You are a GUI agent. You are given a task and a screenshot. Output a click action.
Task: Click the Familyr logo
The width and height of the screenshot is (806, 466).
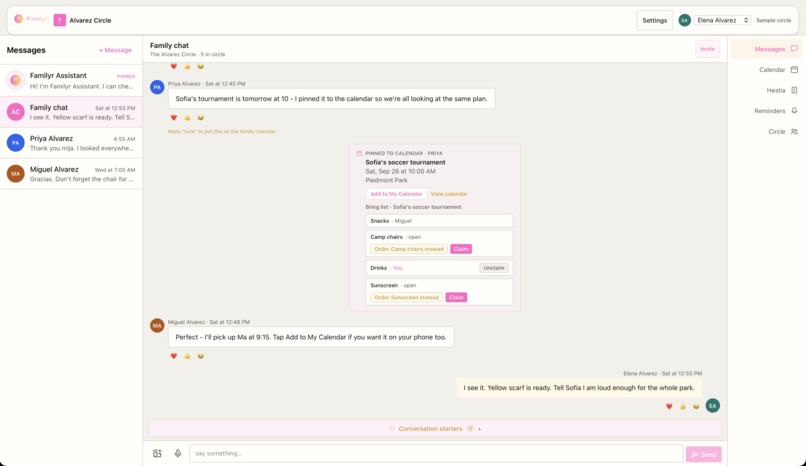[30, 20]
